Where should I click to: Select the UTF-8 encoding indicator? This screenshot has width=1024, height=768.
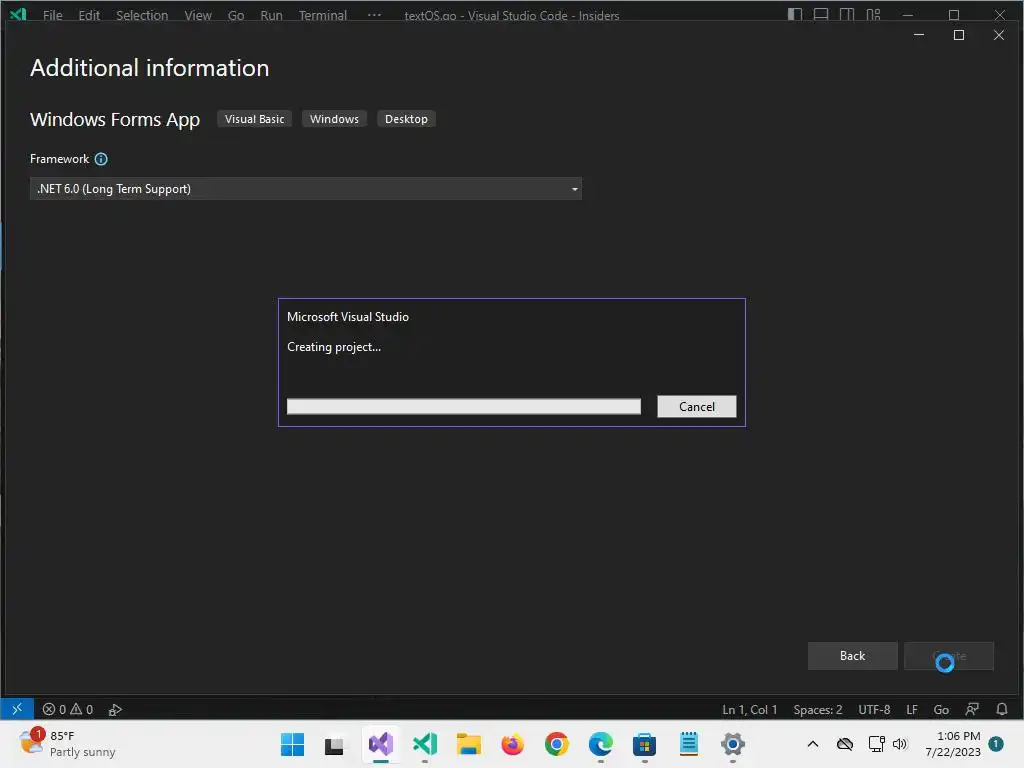[874, 709]
